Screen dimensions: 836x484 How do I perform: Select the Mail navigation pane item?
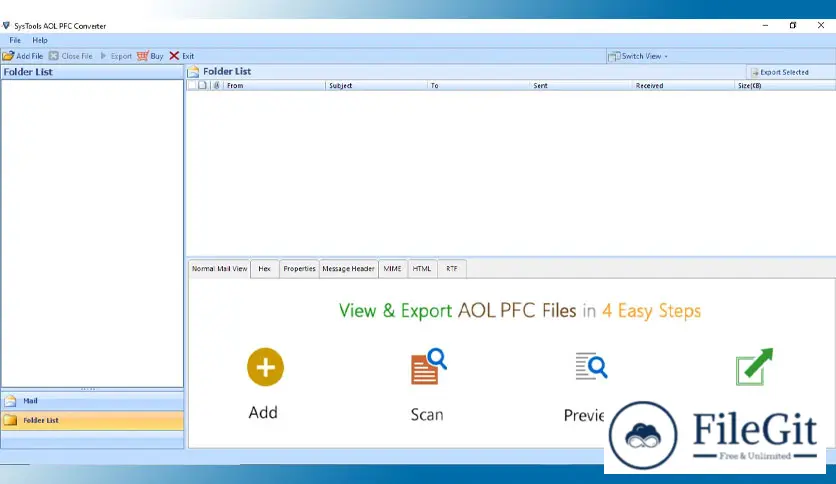click(x=92, y=401)
